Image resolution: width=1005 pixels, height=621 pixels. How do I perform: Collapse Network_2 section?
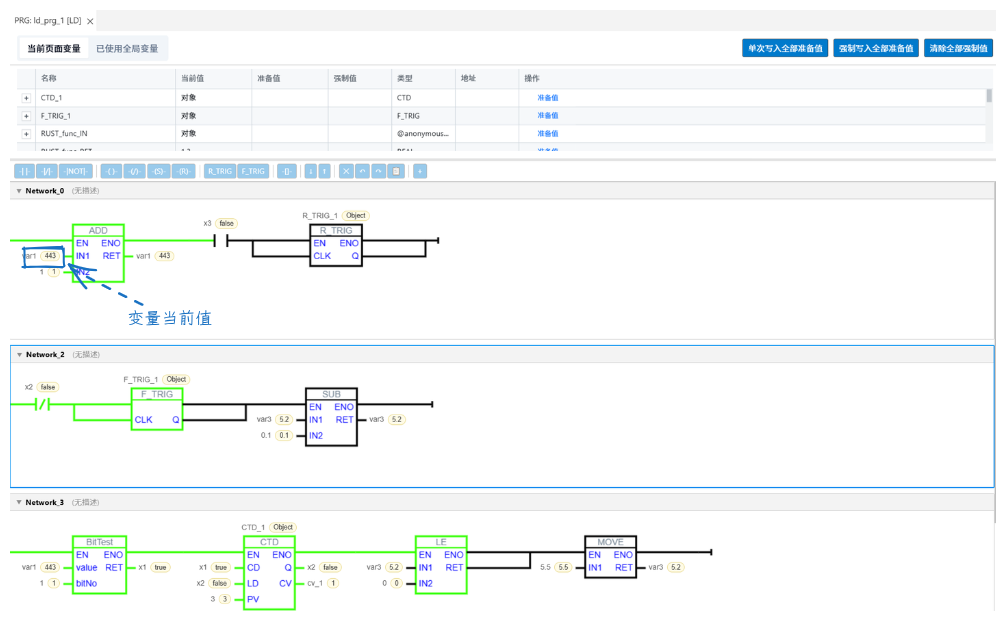[x=19, y=354]
